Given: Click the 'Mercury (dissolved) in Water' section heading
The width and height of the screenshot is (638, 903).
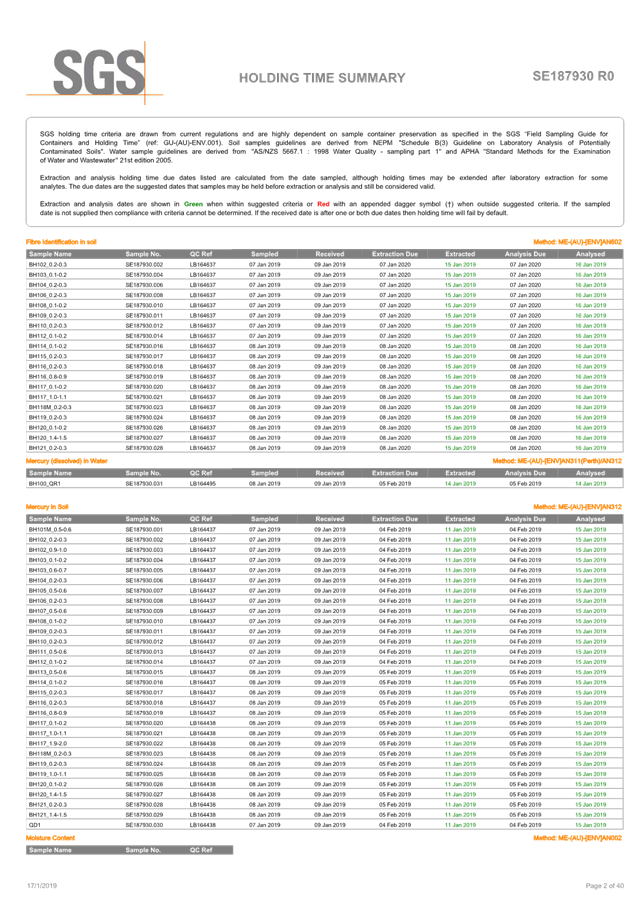Looking at the screenshot, I should (x=66, y=461).
